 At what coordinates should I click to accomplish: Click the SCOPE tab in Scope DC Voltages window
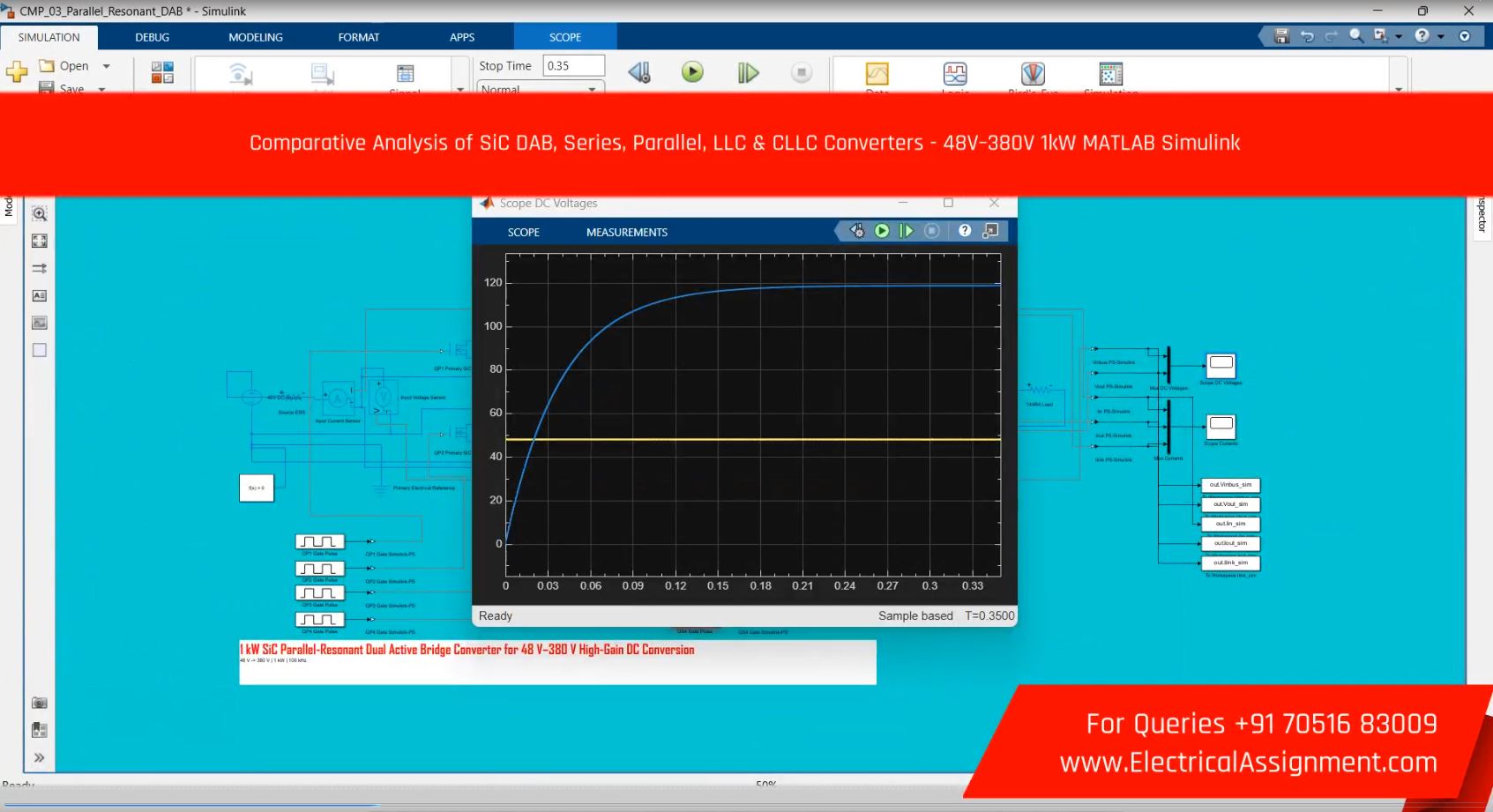coord(524,232)
